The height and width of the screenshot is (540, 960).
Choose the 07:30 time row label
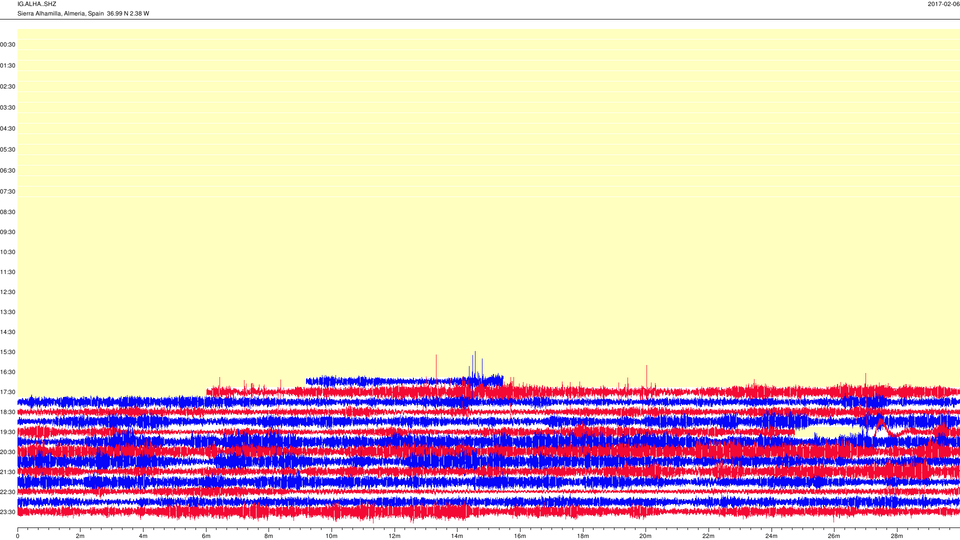(7, 192)
